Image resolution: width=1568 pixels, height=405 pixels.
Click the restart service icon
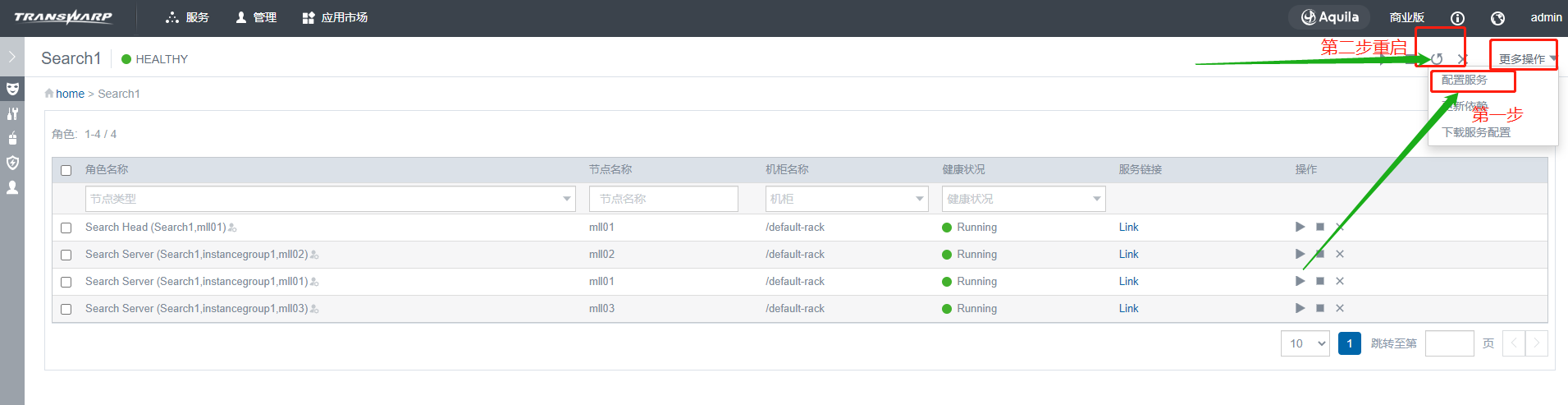coord(1437,59)
